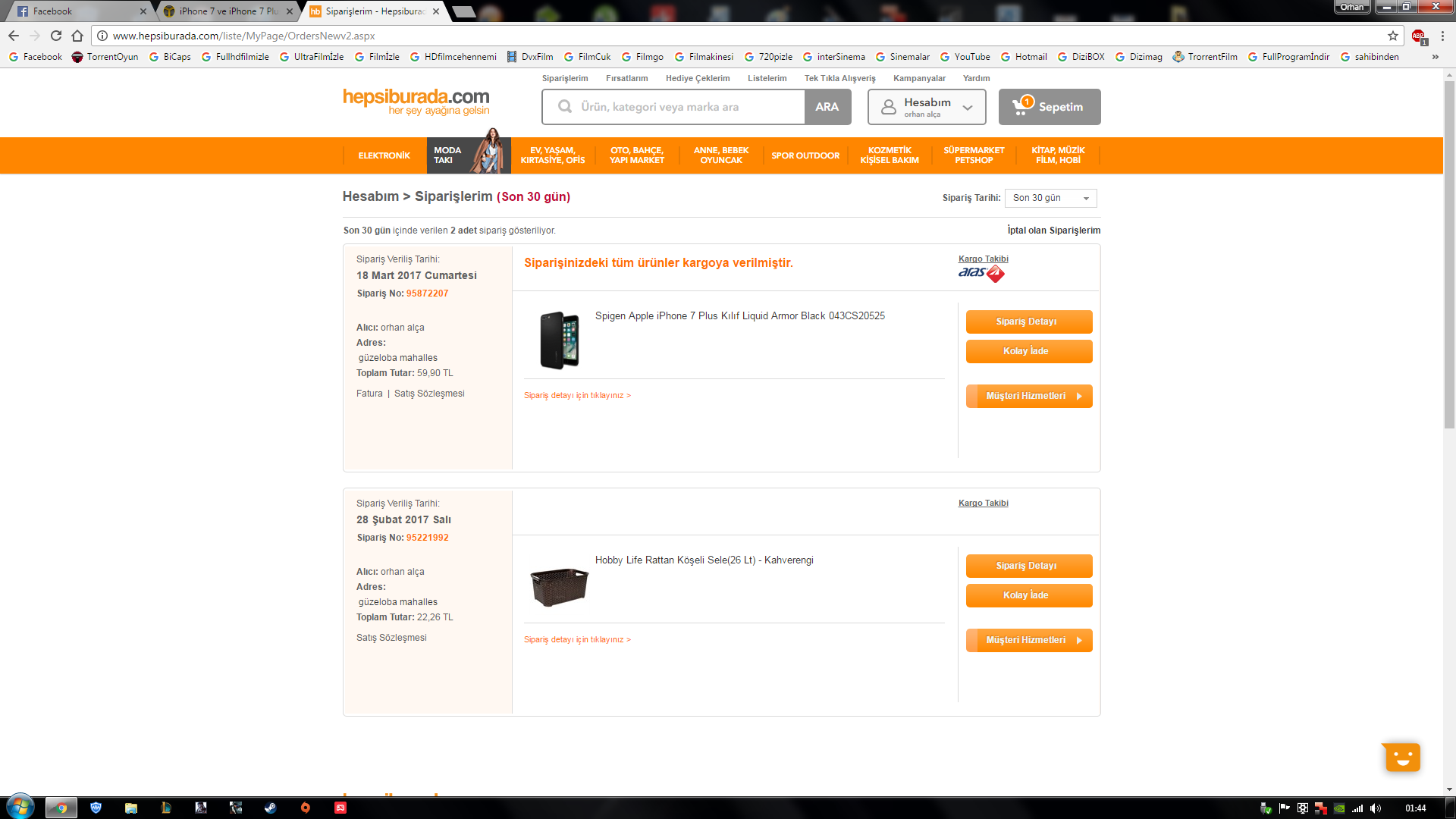
Task: Open Kargo Takibi for the iPhone case order
Action: click(x=984, y=259)
